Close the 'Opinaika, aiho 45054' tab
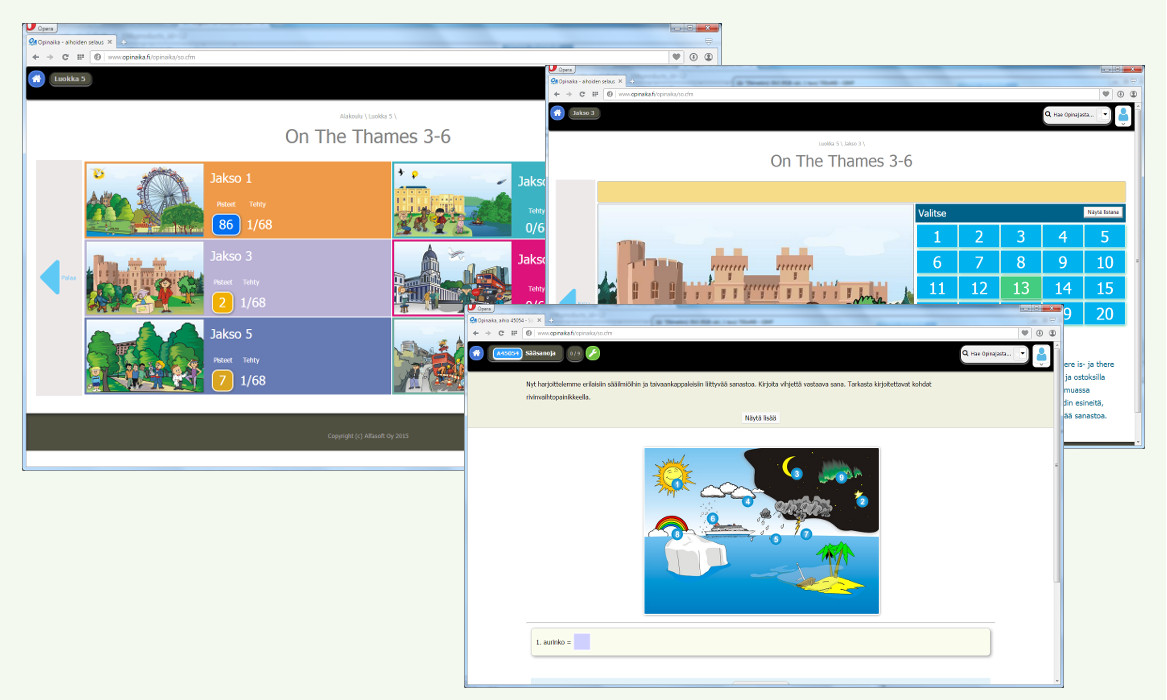This screenshot has height=700, width=1167. coord(539,320)
